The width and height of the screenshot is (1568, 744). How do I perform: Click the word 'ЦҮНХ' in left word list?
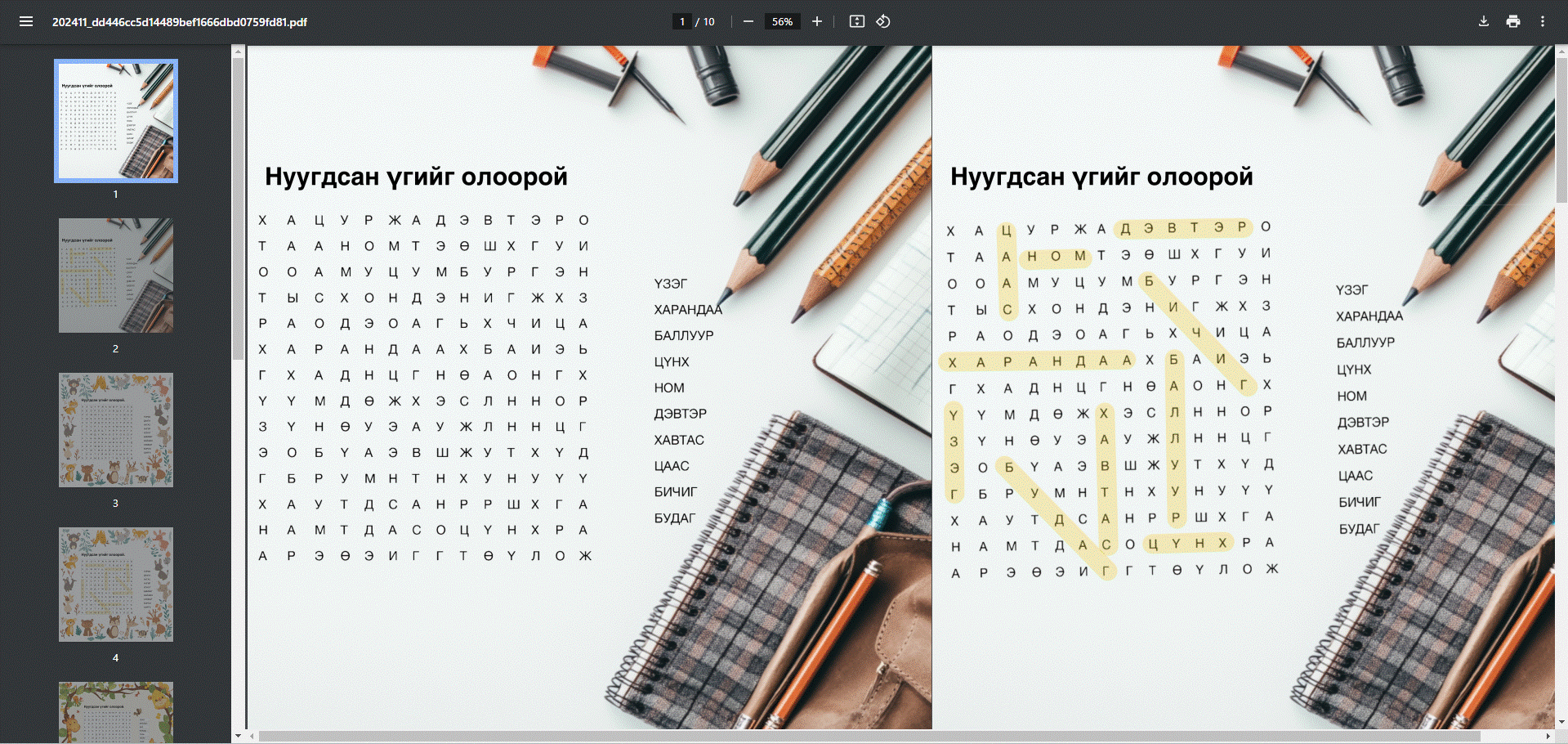pos(672,361)
